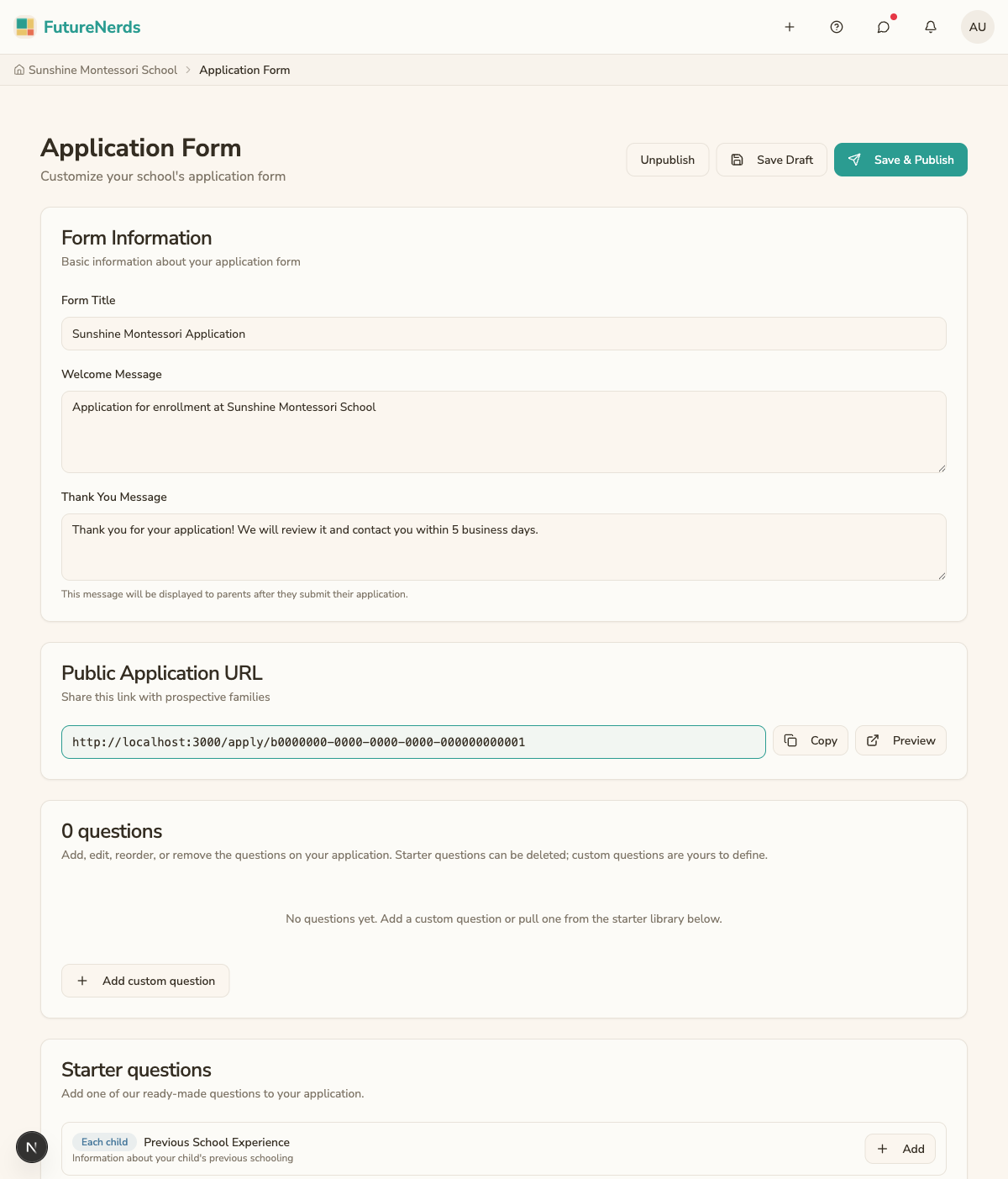
Task: Click the Save Draft button
Action: tap(772, 160)
